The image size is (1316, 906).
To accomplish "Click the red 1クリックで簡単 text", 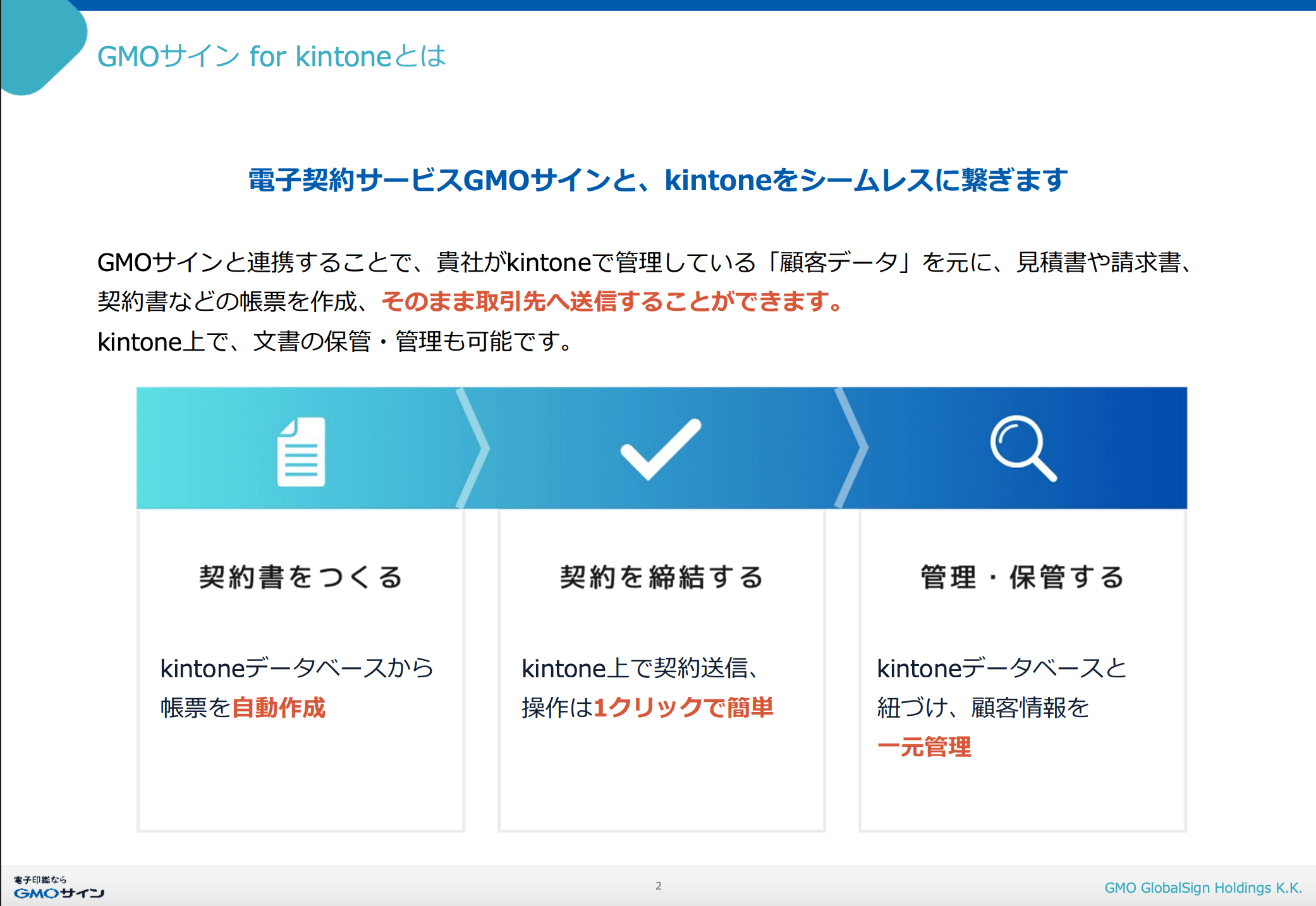I will tap(683, 708).
